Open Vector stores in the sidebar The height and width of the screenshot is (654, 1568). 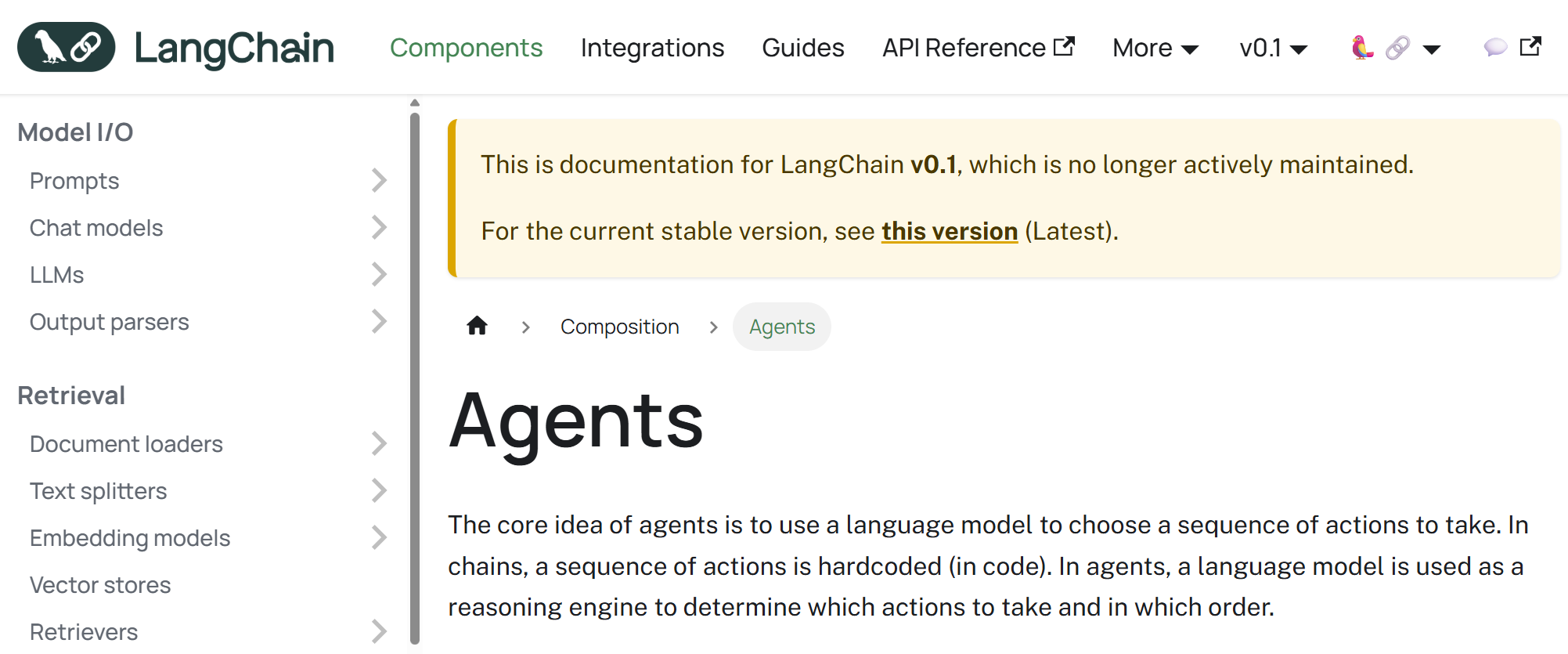[x=100, y=585]
